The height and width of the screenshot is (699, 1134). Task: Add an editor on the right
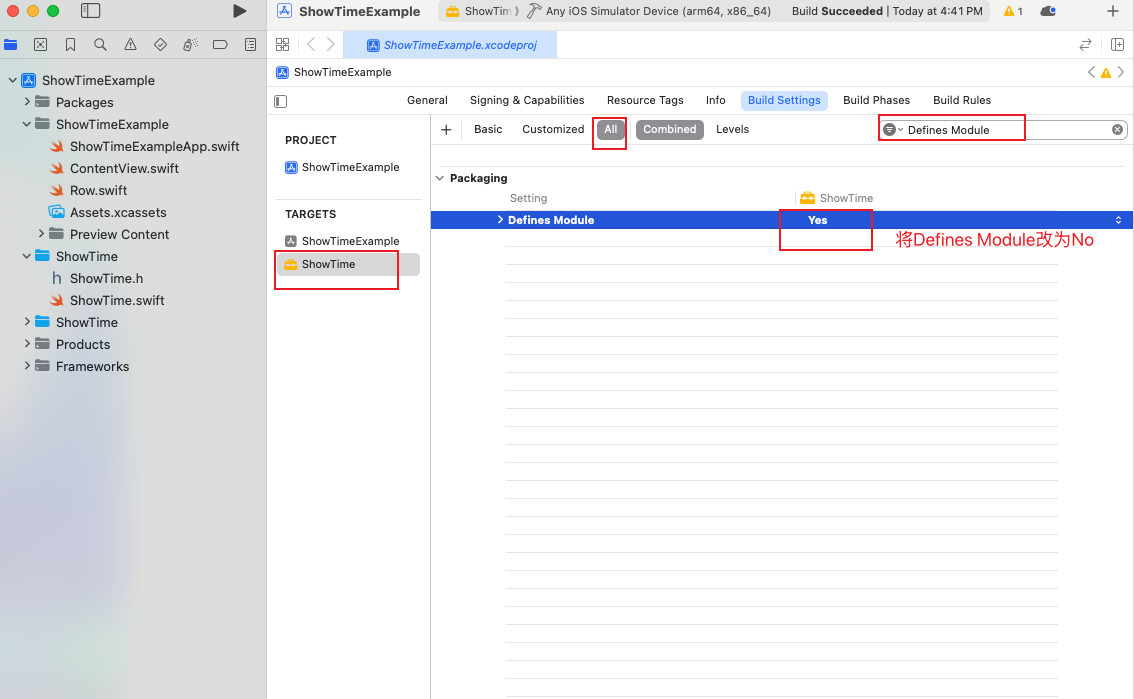[1117, 45]
